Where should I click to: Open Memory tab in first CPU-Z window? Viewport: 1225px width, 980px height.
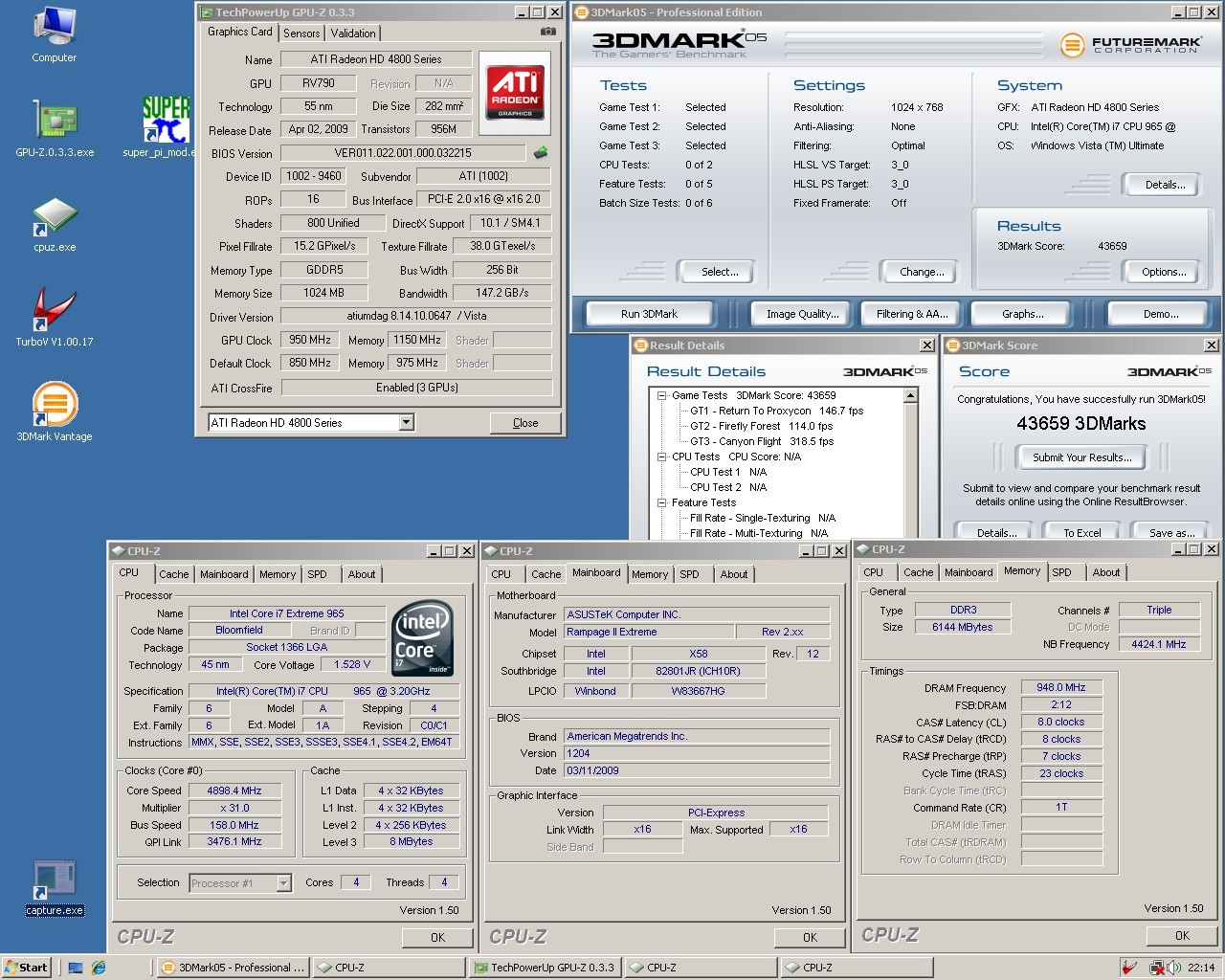click(x=278, y=574)
